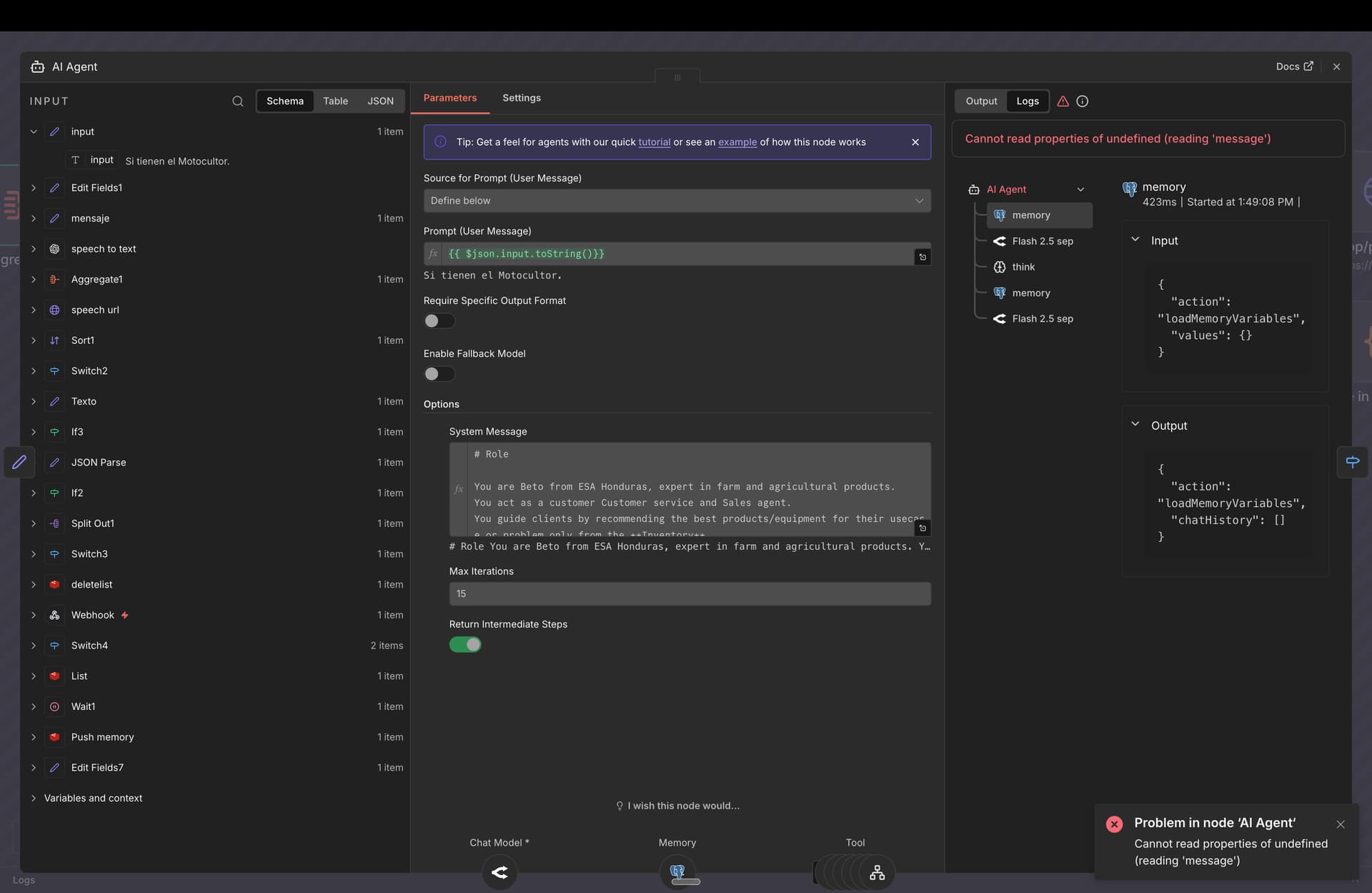Click the Memory Postgres connector icon

tap(677, 872)
